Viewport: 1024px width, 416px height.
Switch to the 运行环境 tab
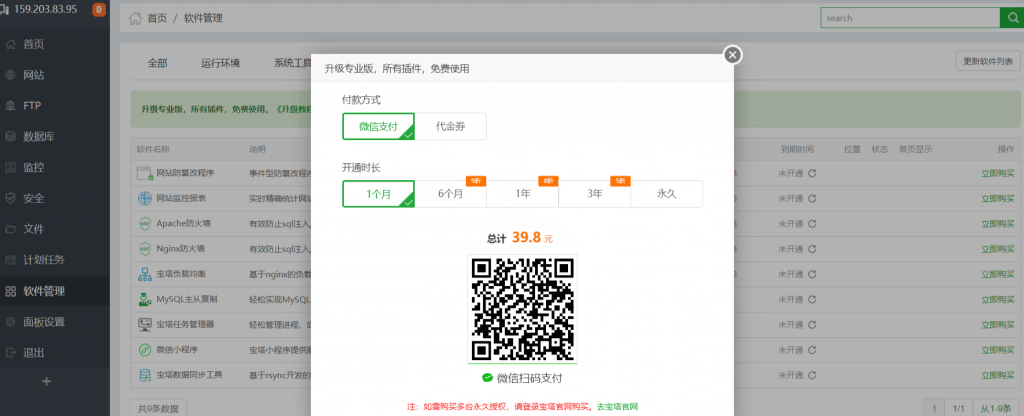point(221,63)
